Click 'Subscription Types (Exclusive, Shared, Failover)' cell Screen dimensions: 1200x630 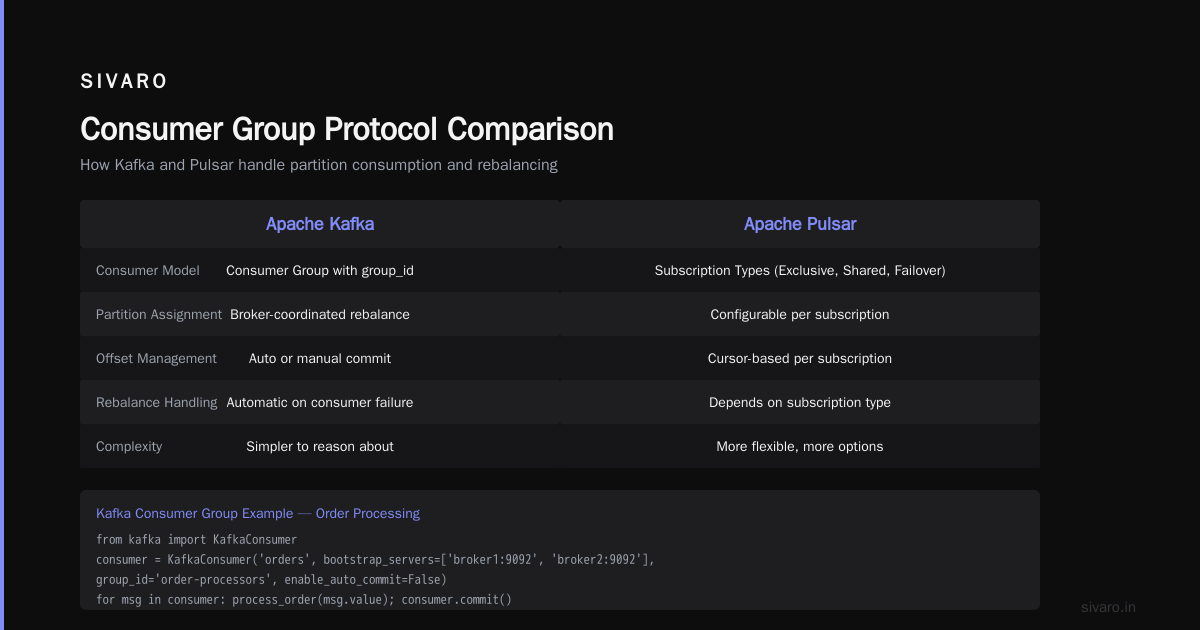(x=800, y=270)
